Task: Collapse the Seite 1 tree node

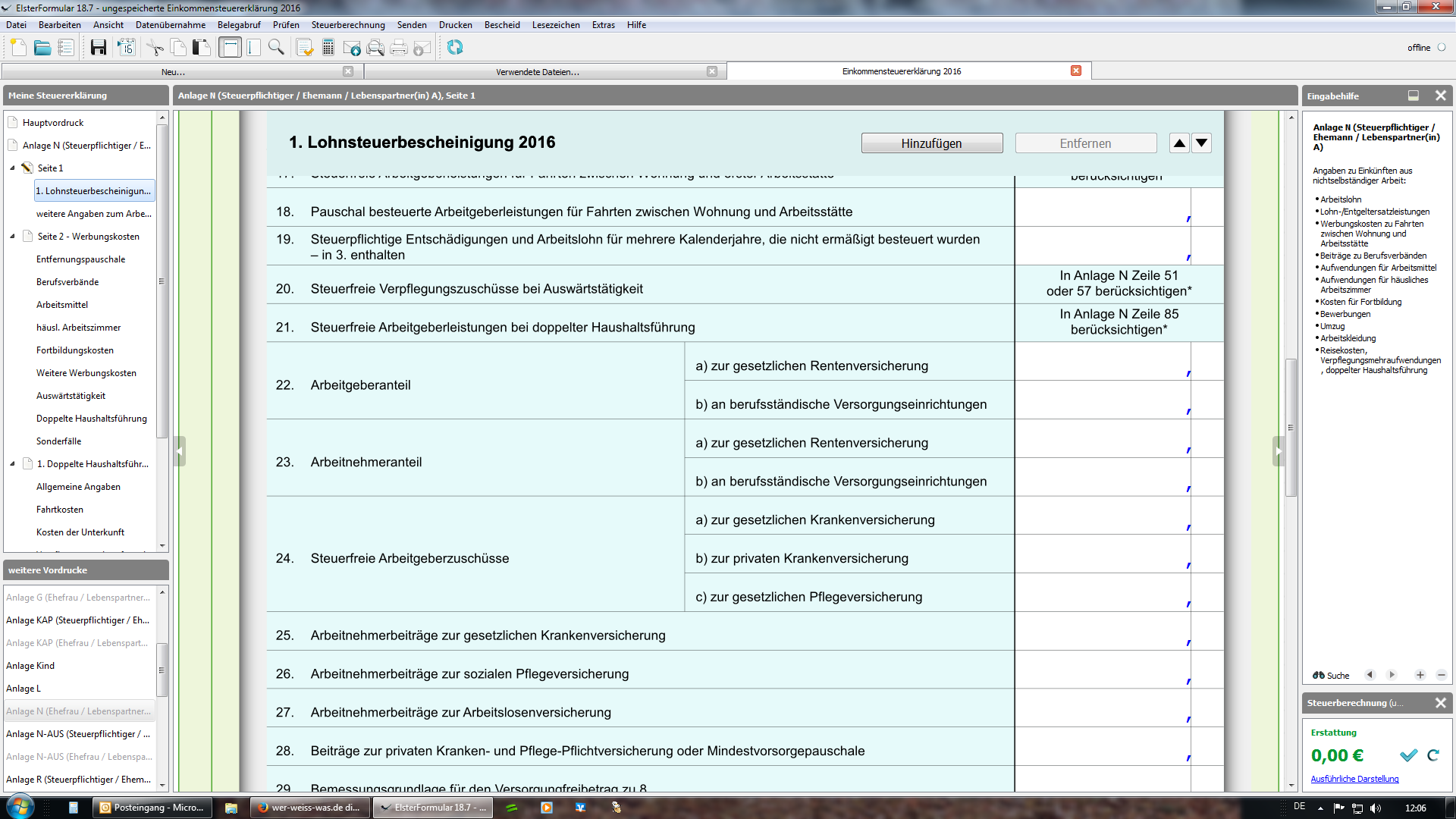Action: [x=12, y=168]
